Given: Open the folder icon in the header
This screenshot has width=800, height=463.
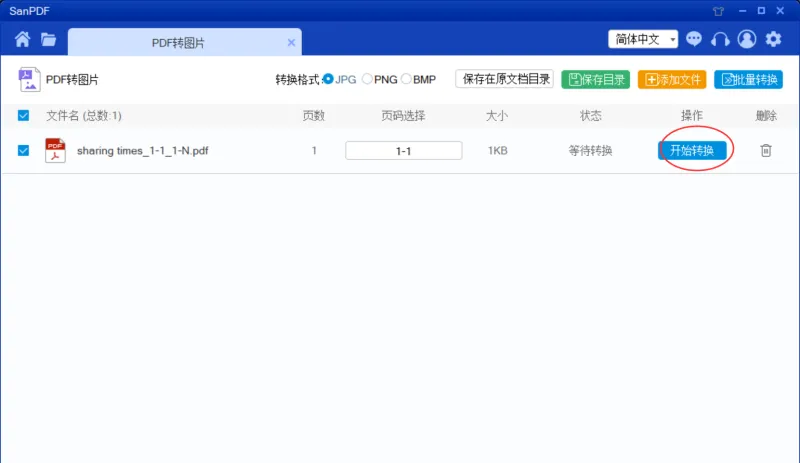Looking at the screenshot, I should [48, 39].
